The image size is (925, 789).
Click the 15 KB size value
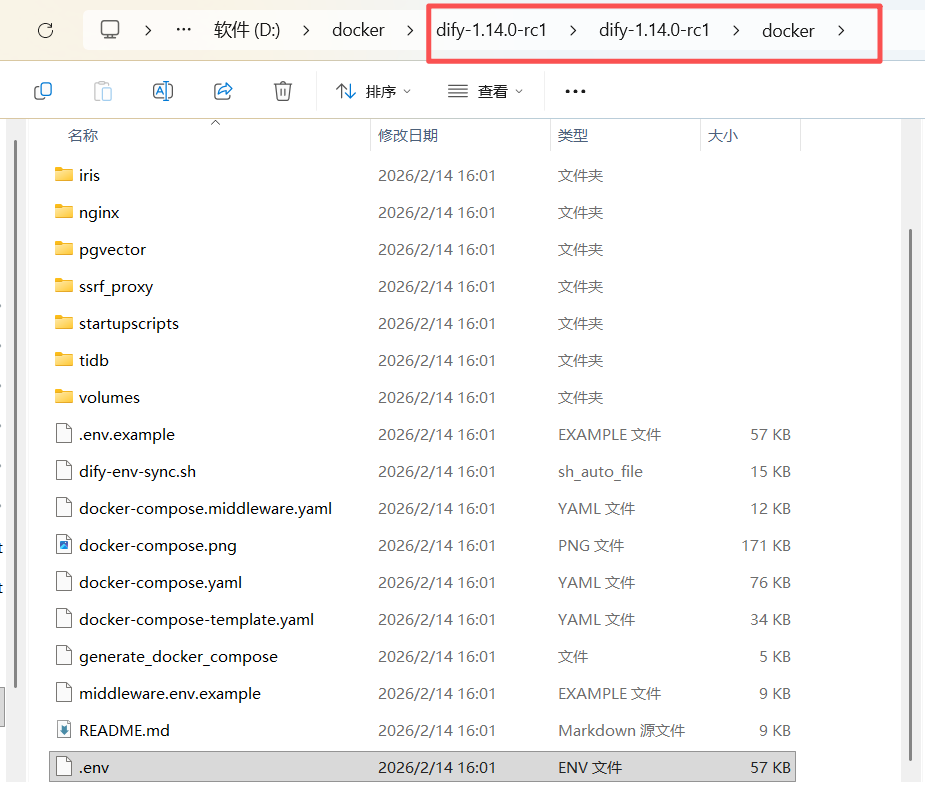click(x=770, y=472)
